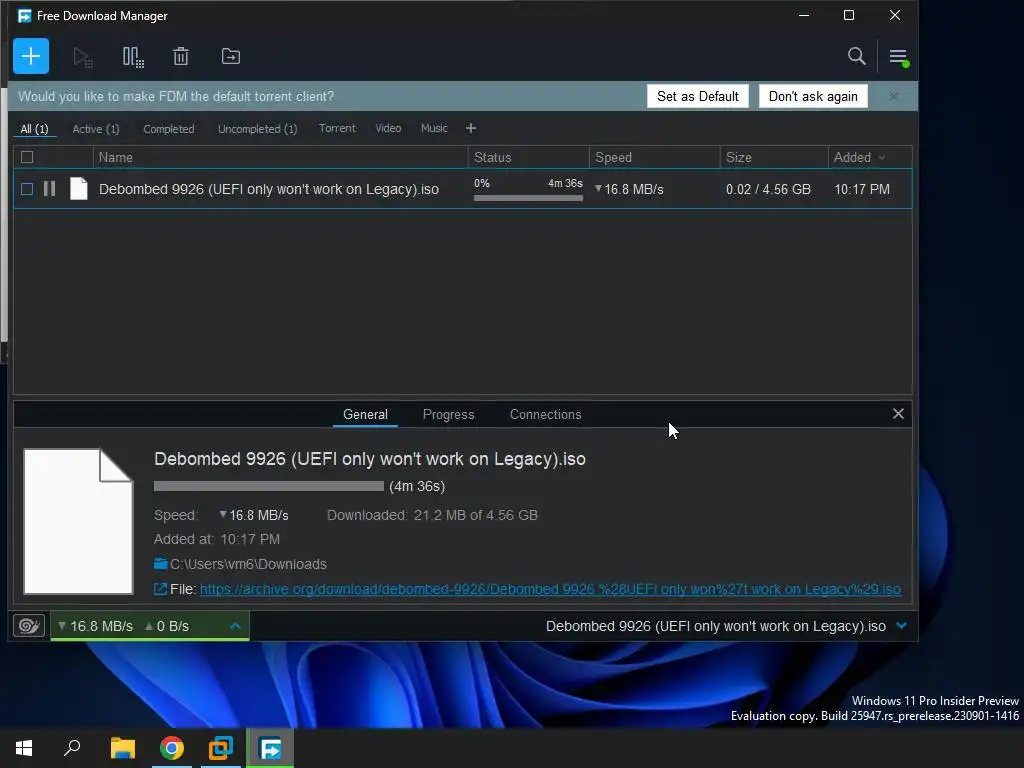Open File Explorer from taskbar
The width and height of the screenshot is (1024, 768).
[122, 748]
